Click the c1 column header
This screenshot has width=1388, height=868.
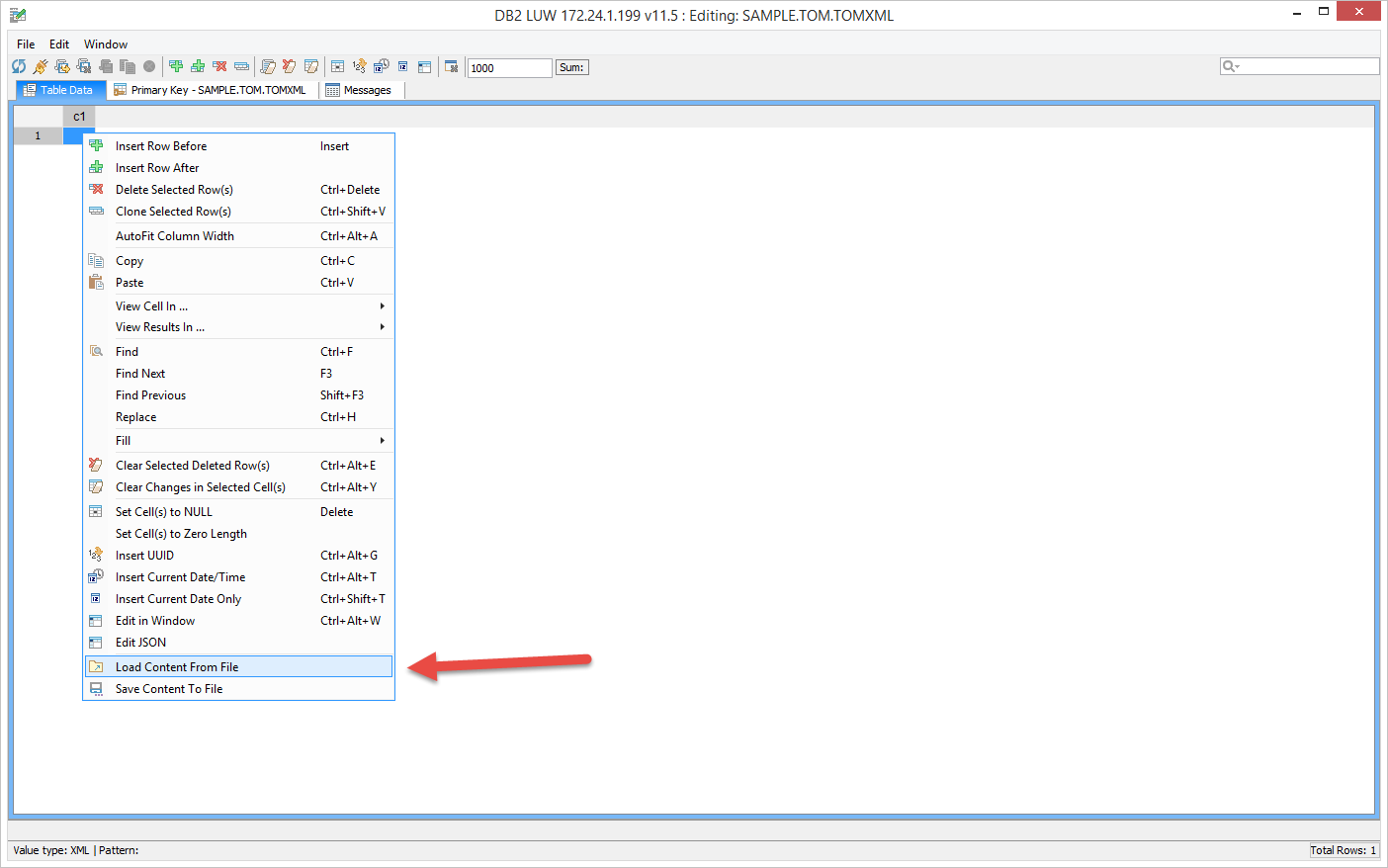click(x=79, y=117)
